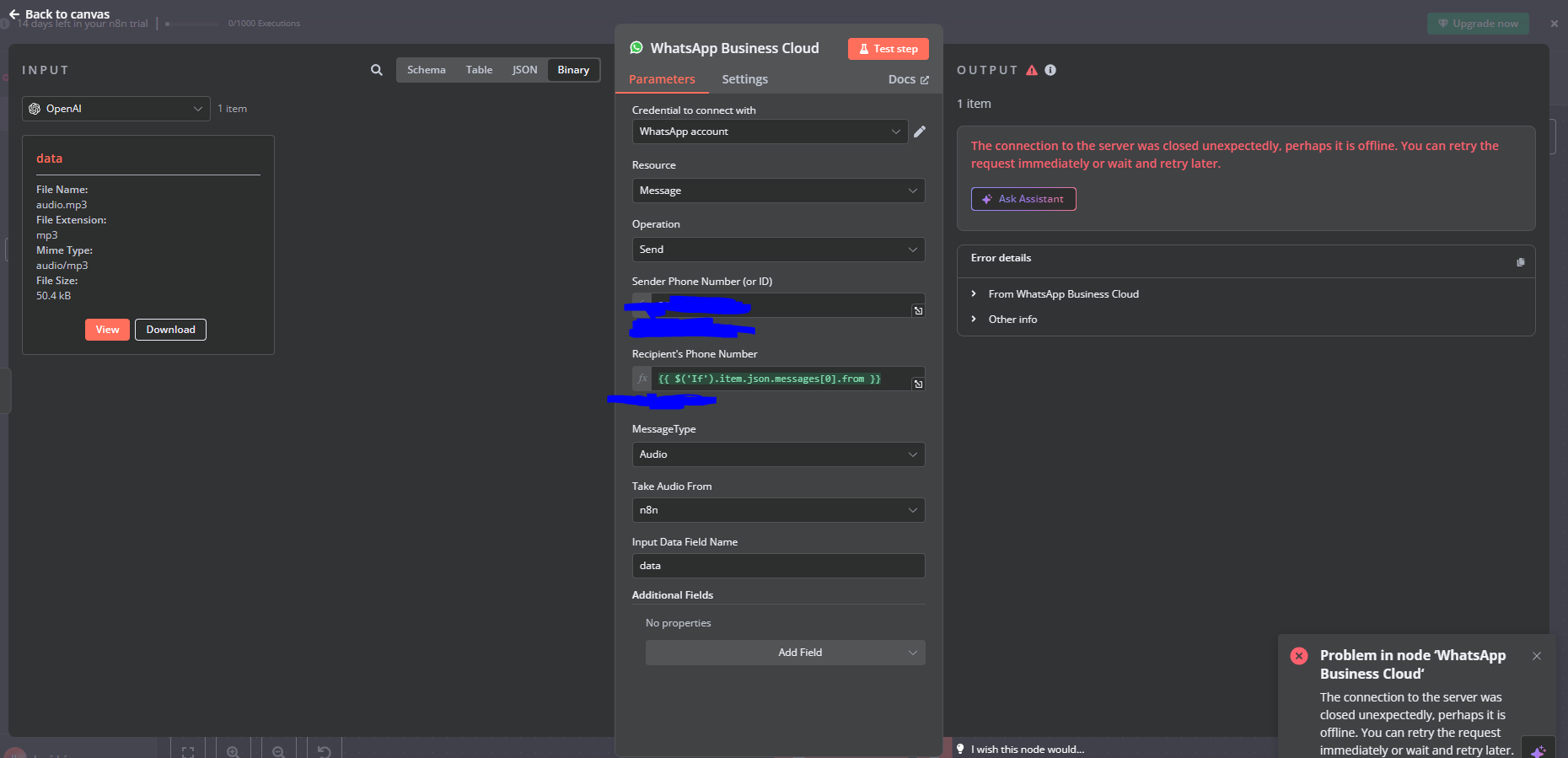The image size is (1568, 758).
Task: Open OpenAI input node dropdown
Action: point(116,109)
